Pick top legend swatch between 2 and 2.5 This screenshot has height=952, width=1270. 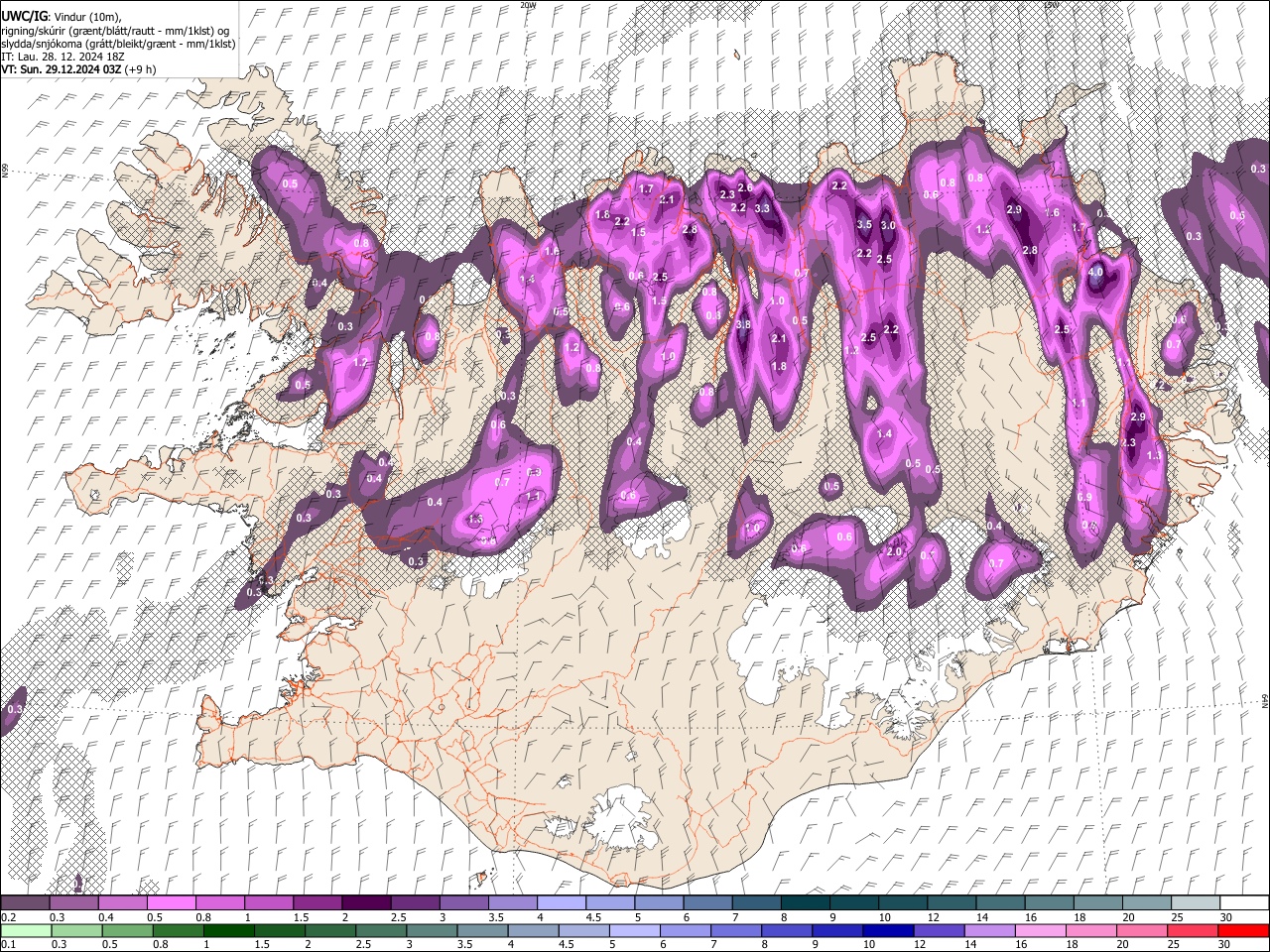click(366, 903)
